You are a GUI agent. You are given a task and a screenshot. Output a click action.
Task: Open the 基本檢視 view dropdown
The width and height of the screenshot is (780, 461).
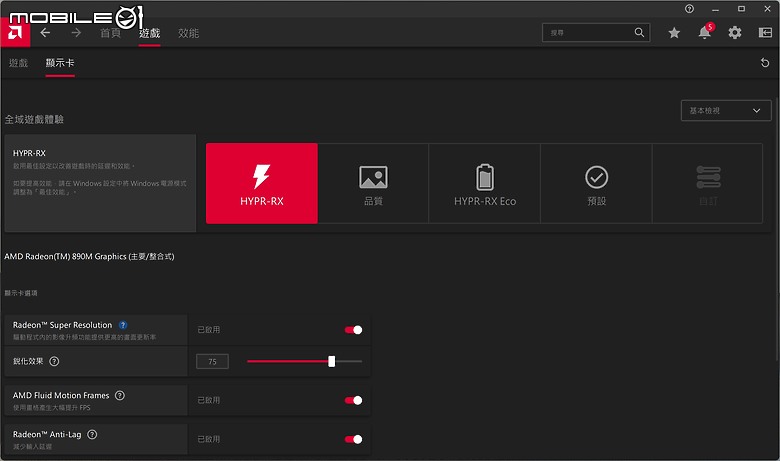pyautogui.click(x=726, y=110)
